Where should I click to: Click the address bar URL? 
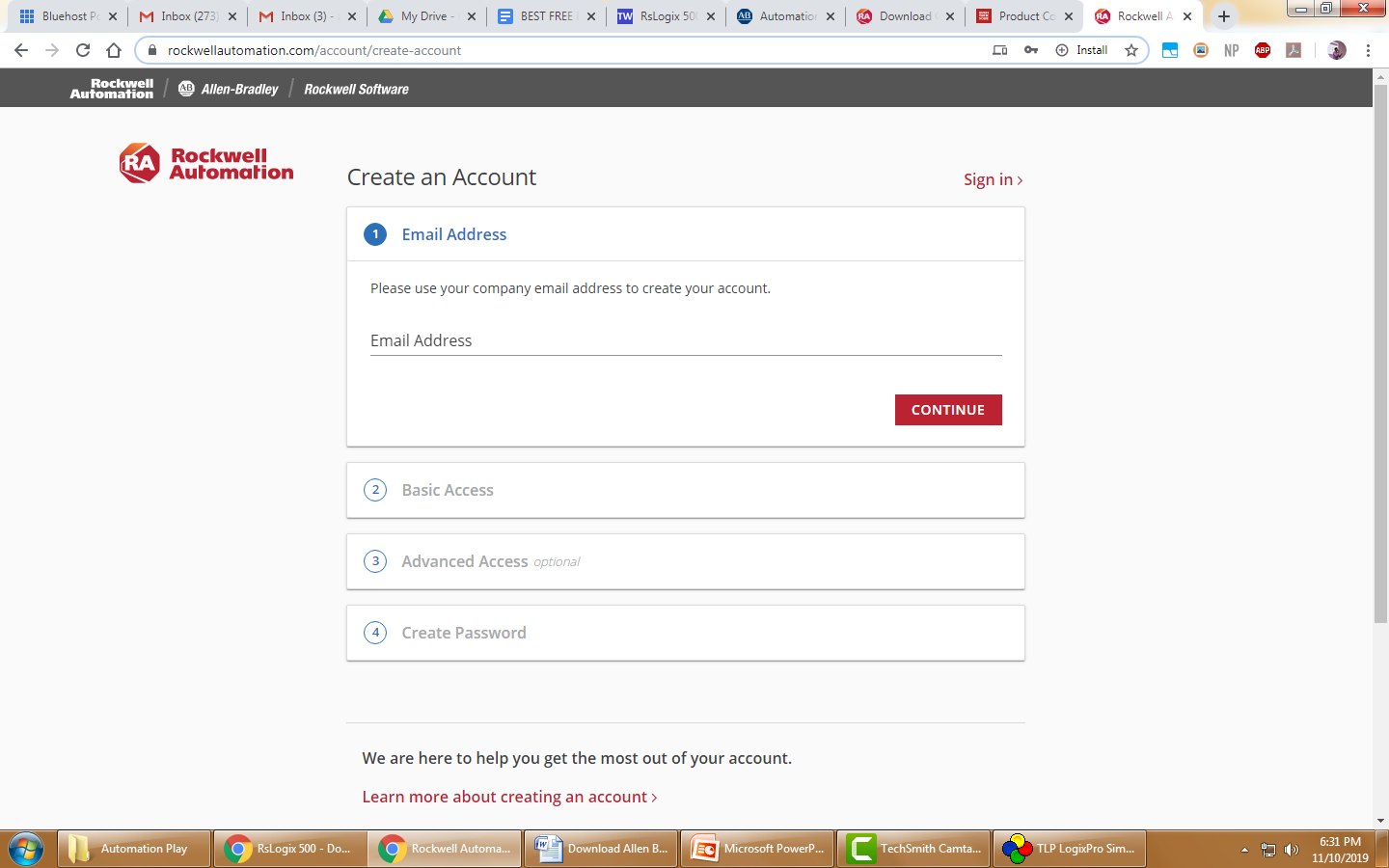click(x=314, y=50)
